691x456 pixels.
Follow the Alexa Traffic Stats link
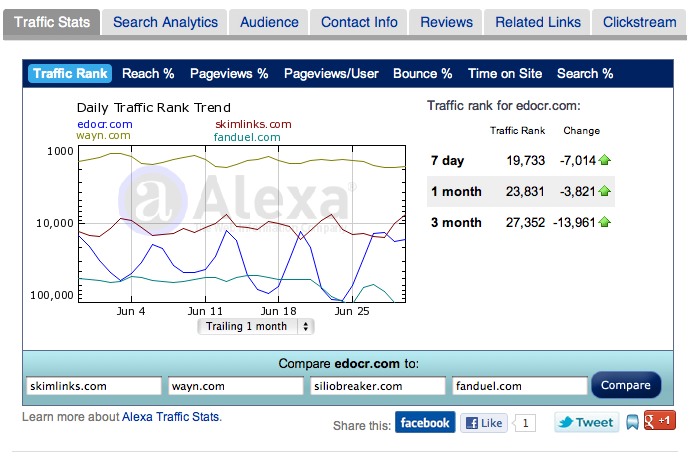[x=170, y=417]
